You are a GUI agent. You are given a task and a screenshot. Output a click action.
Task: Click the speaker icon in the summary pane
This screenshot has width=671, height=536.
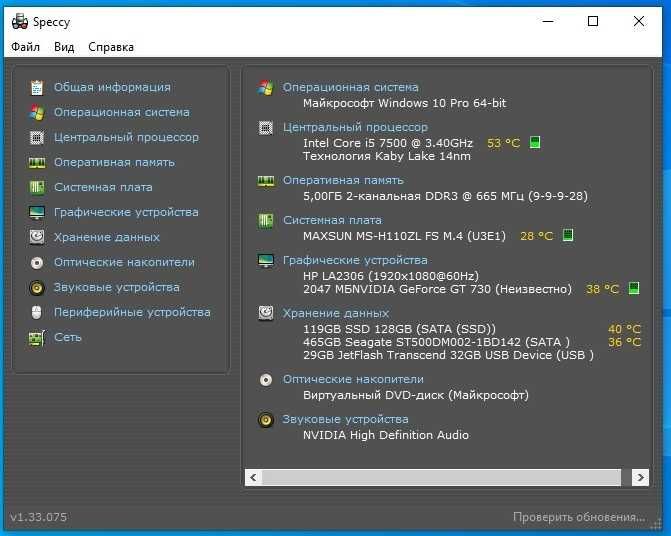266,420
